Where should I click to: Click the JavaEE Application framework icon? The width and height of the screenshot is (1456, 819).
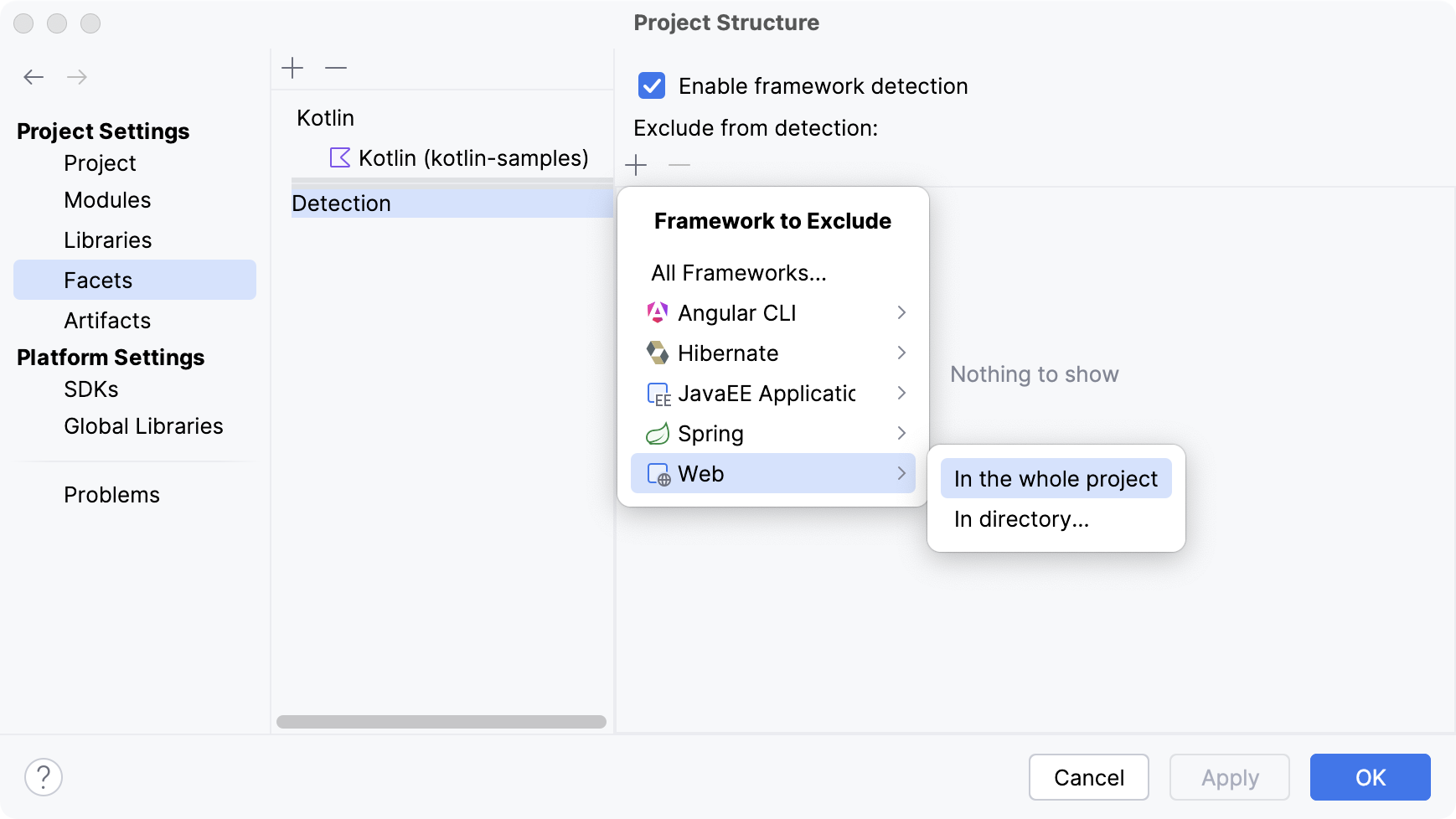coord(658,393)
